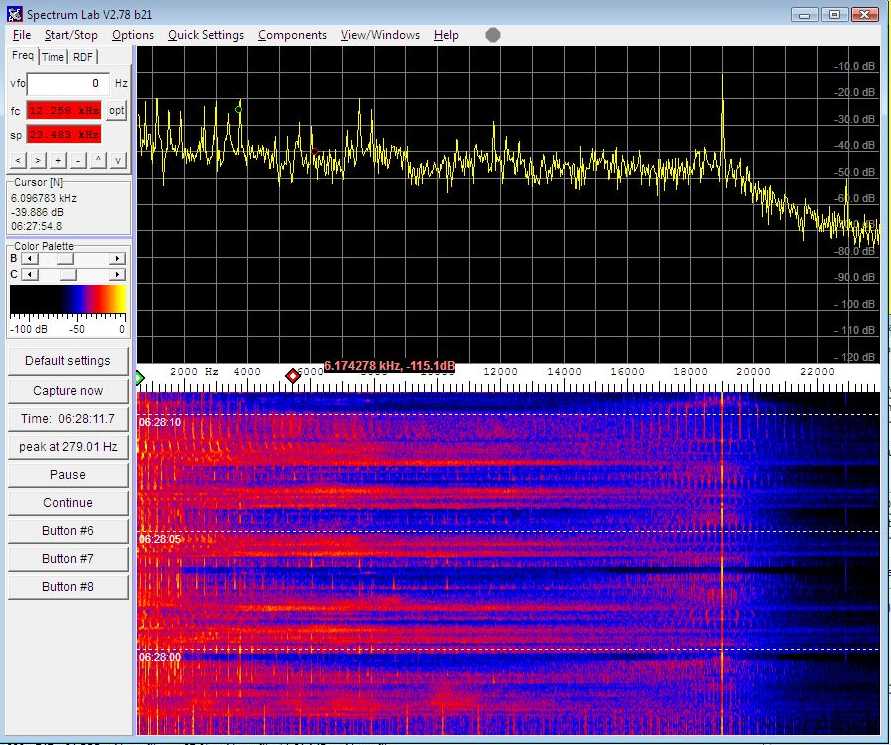Open the Quick Settings menu
891x745 pixels.
pyautogui.click(x=205, y=35)
